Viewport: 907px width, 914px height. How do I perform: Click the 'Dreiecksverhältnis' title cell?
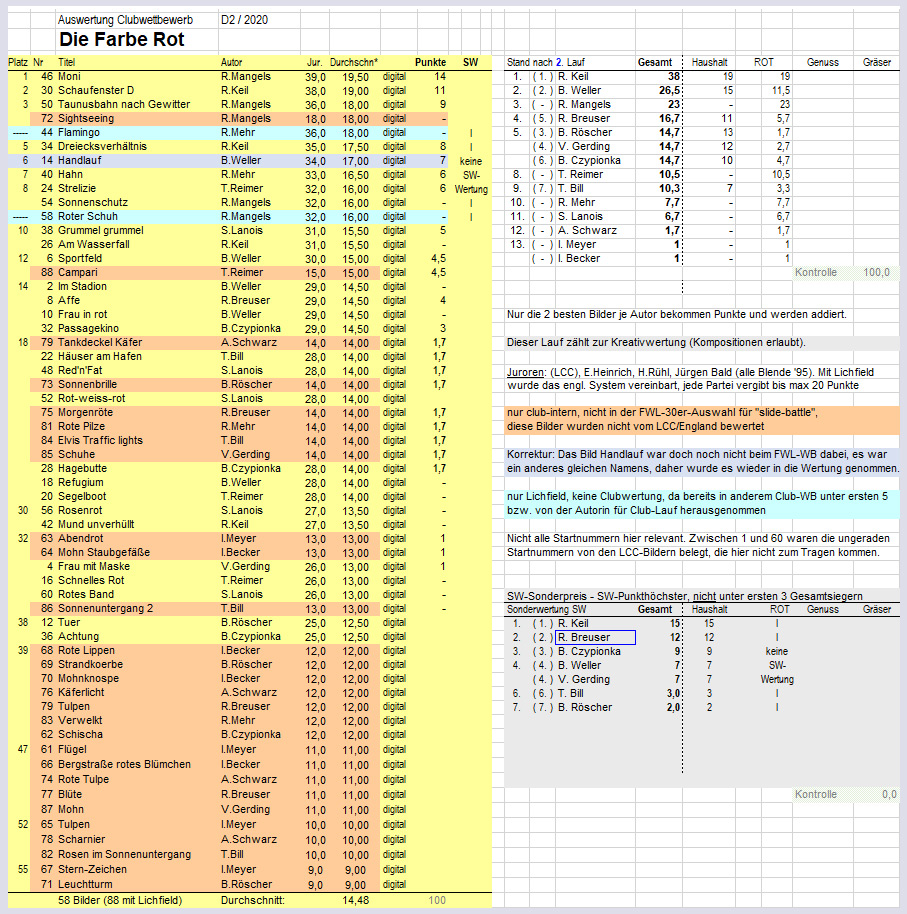click(103, 146)
